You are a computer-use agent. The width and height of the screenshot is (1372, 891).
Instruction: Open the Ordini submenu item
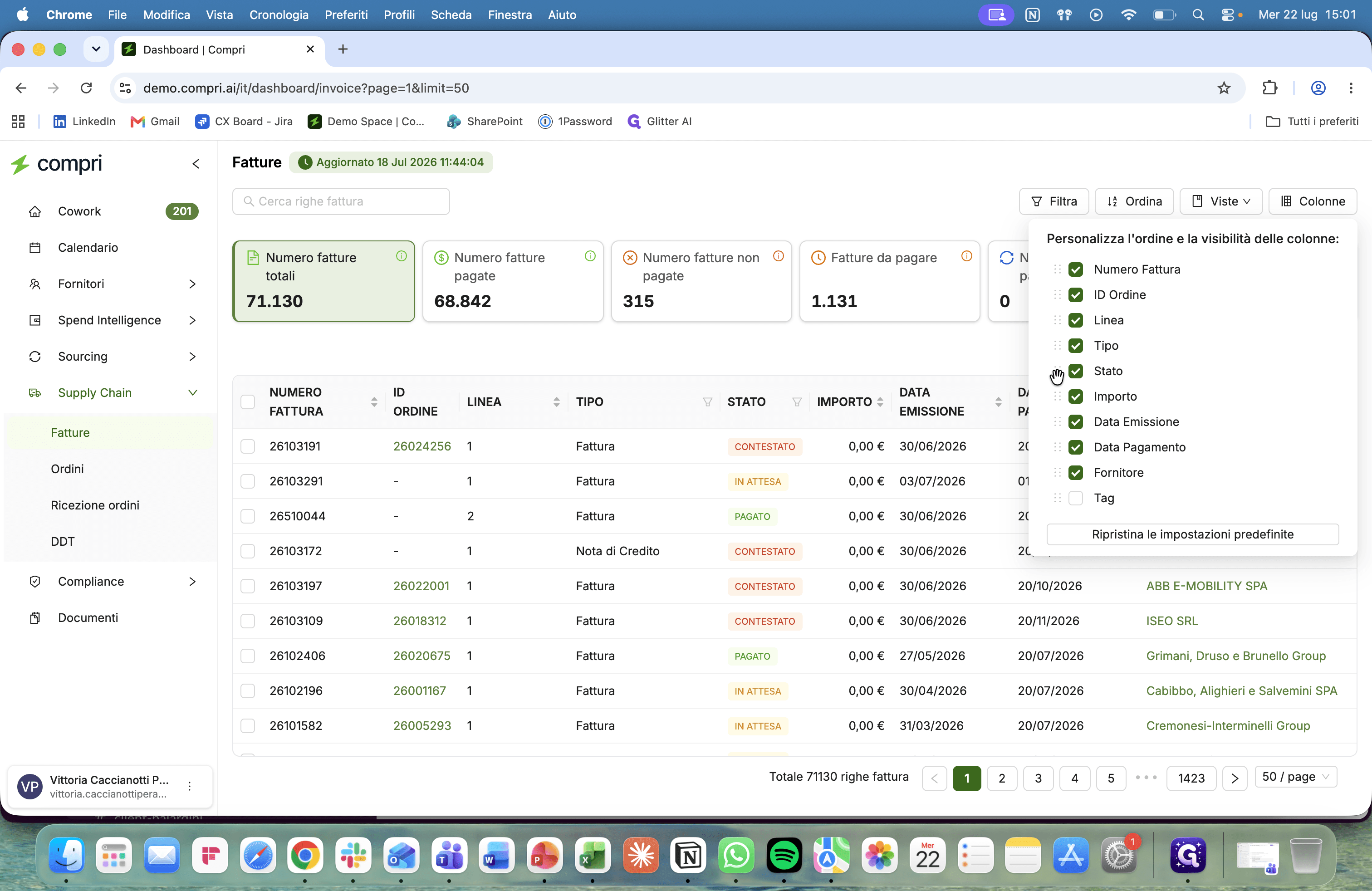(x=68, y=469)
